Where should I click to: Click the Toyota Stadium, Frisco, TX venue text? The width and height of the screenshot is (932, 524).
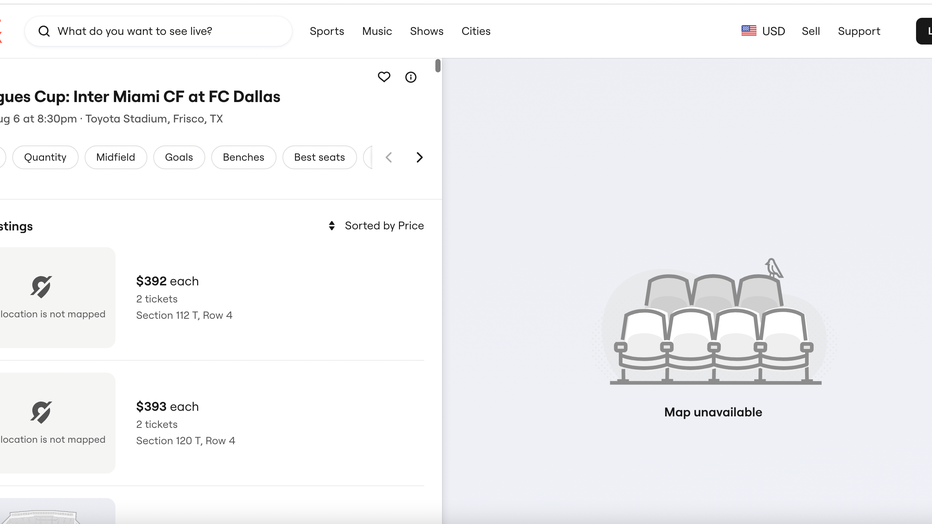(154, 119)
